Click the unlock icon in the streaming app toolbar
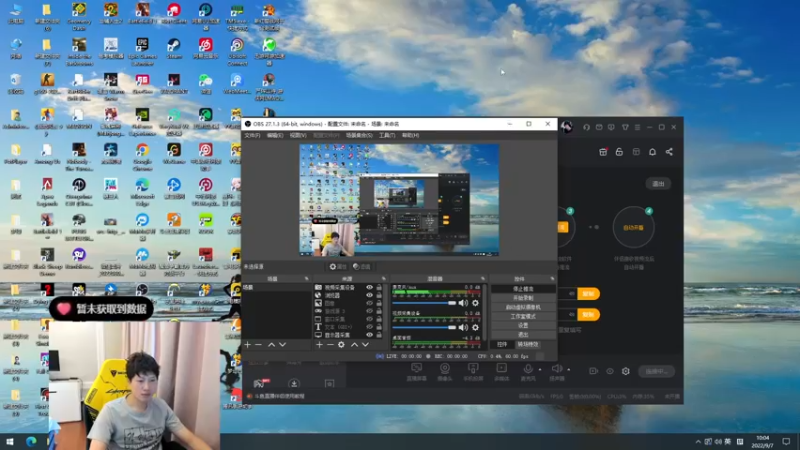The height and width of the screenshot is (450, 800). pos(619,152)
